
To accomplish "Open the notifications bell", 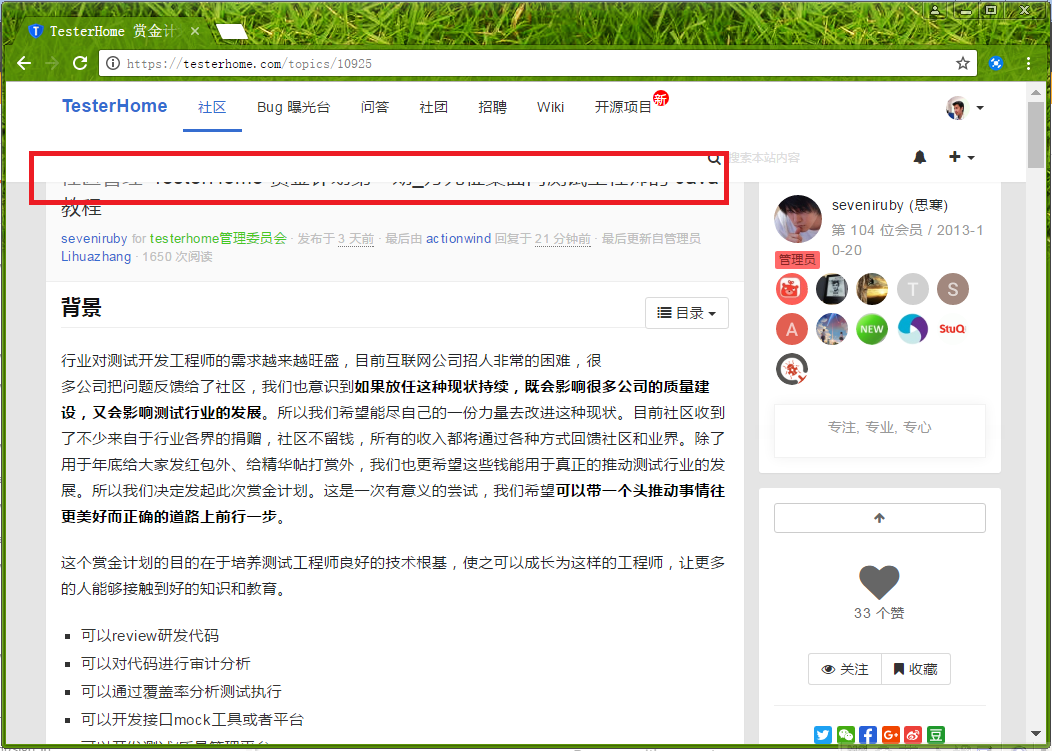I will (920, 157).
